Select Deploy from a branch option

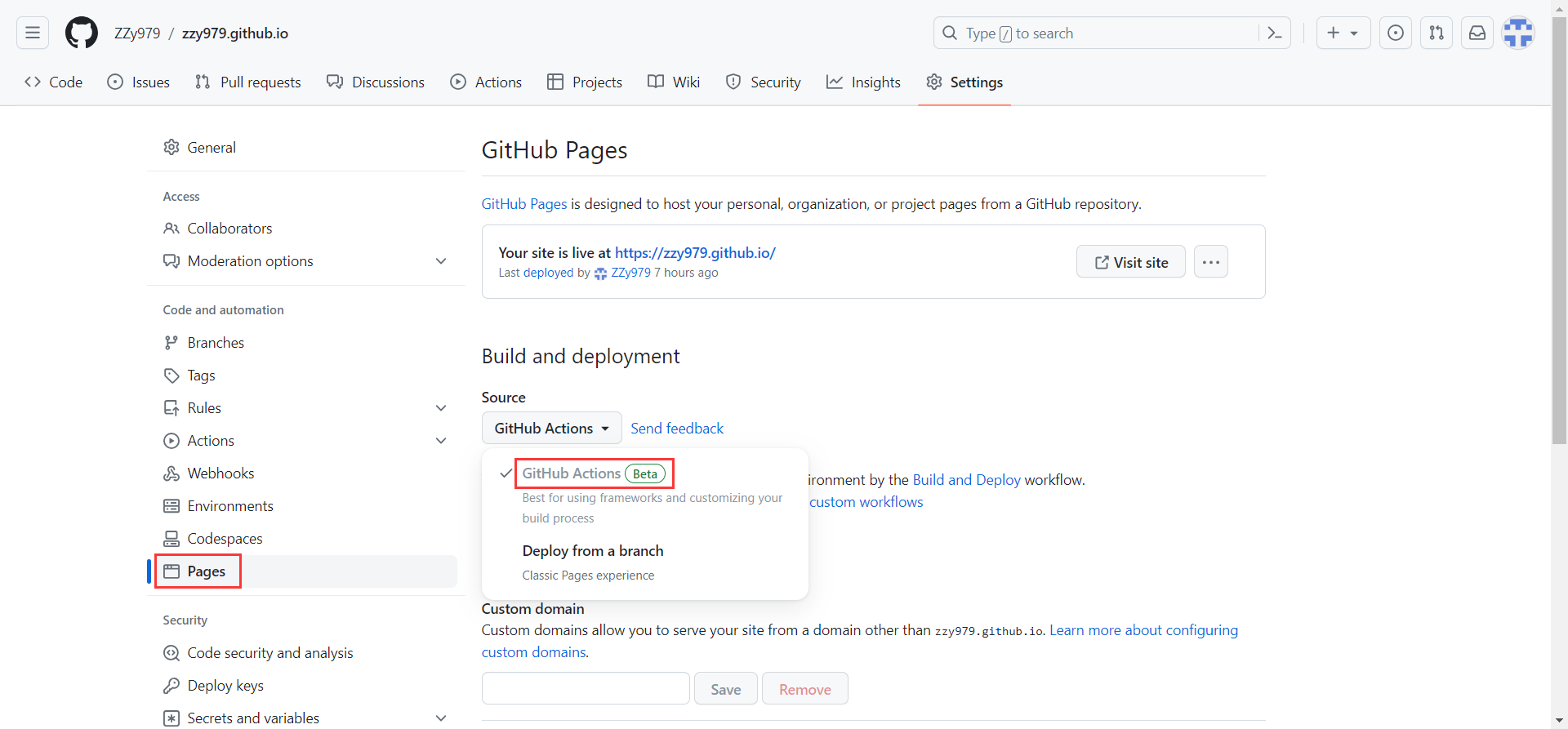click(x=645, y=562)
